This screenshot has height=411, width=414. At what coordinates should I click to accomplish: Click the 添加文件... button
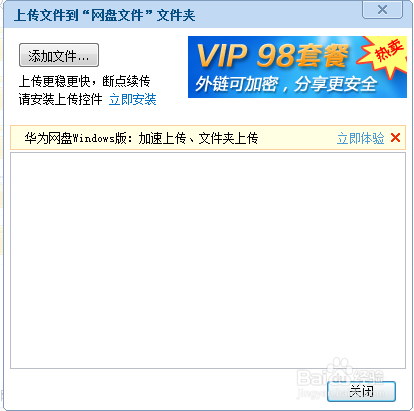[x=59, y=55]
